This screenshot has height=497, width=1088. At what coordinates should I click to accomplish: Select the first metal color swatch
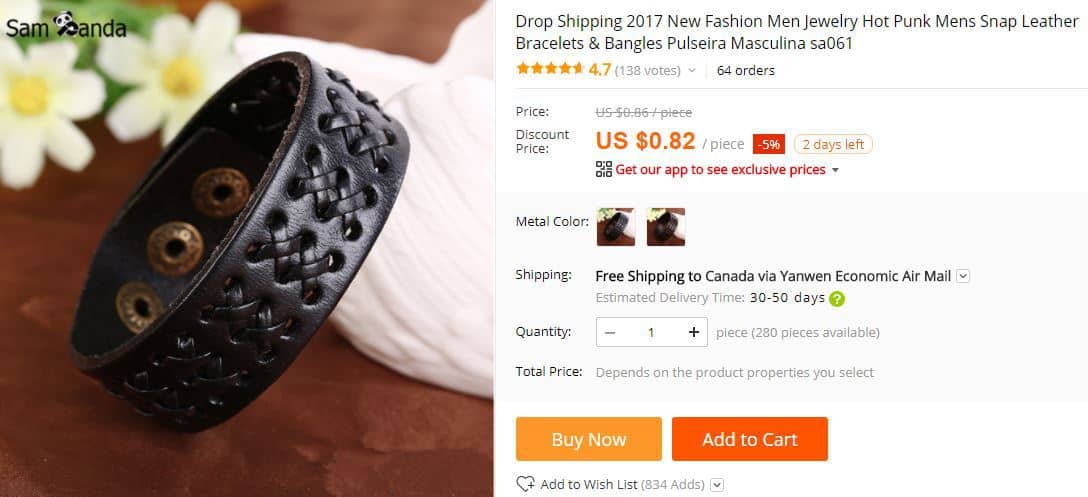(616, 227)
